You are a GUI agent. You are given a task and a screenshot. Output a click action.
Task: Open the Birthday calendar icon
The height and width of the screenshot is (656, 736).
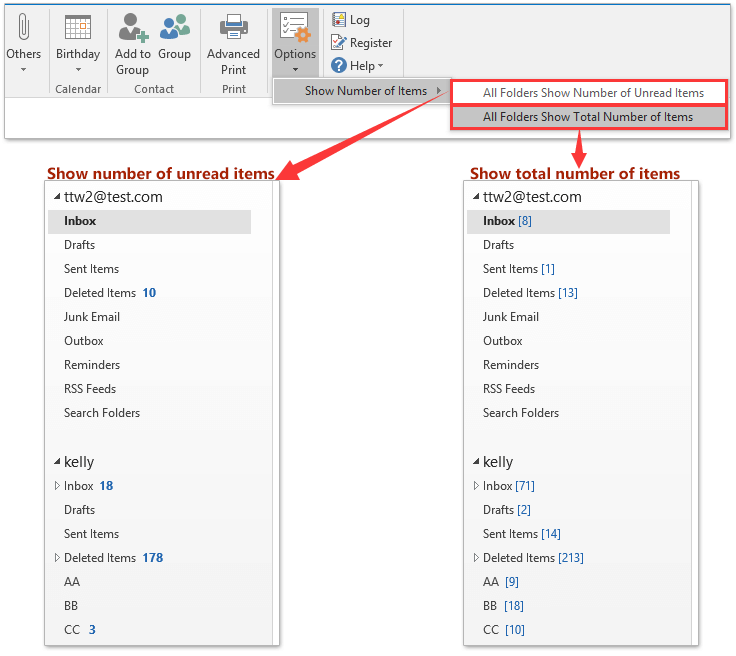(77, 29)
